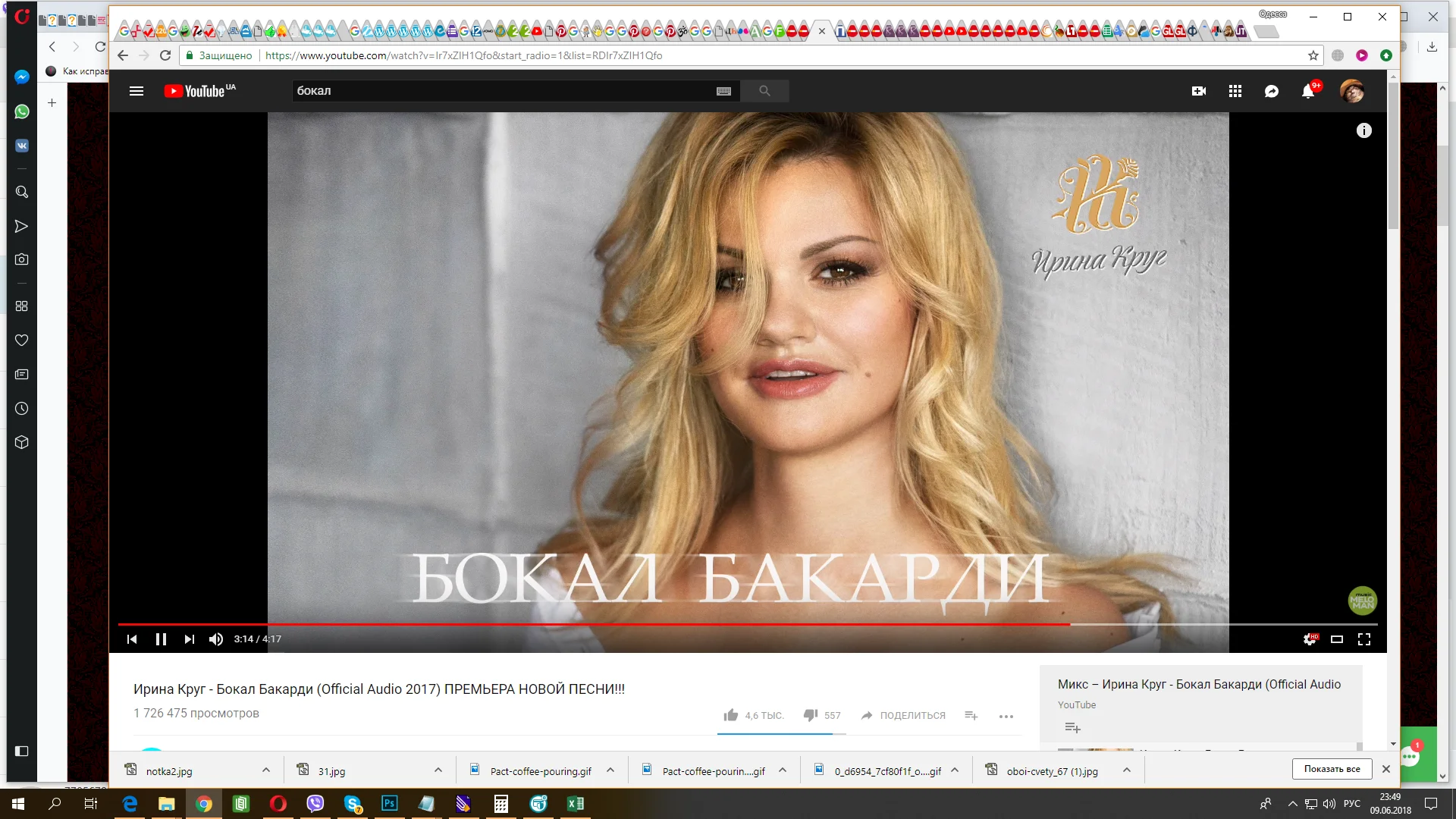Like the video with thumbs up
1456x819 pixels.
click(731, 715)
